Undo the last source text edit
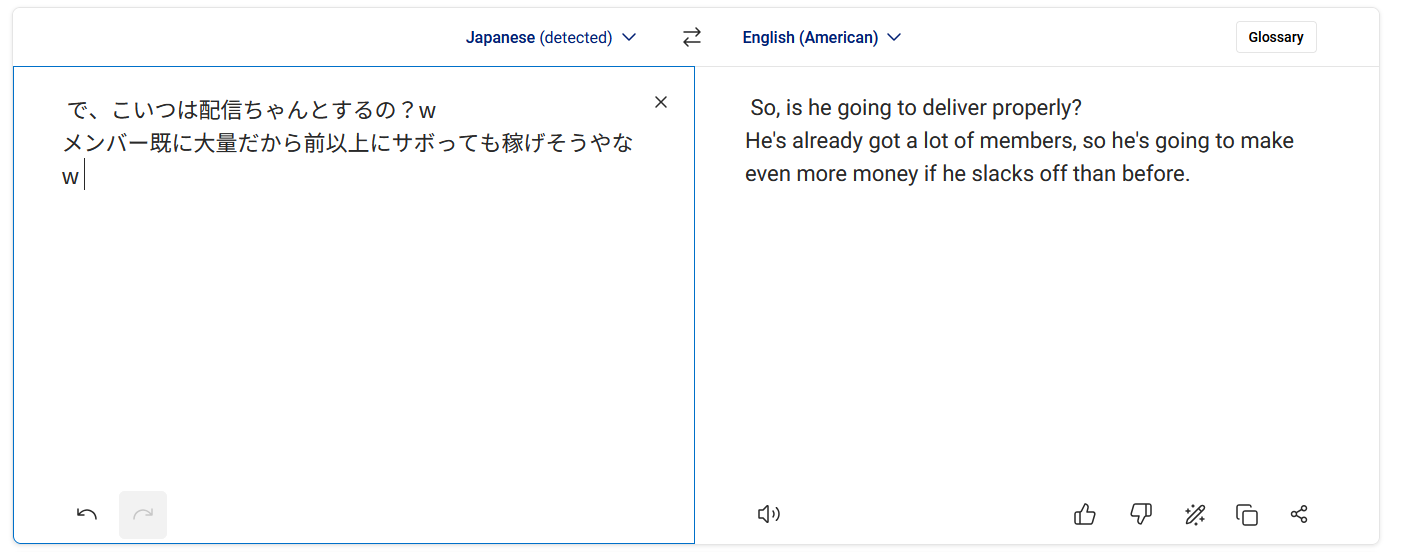This screenshot has width=1401, height=552. pyautogui.click(x=87, y=514)
